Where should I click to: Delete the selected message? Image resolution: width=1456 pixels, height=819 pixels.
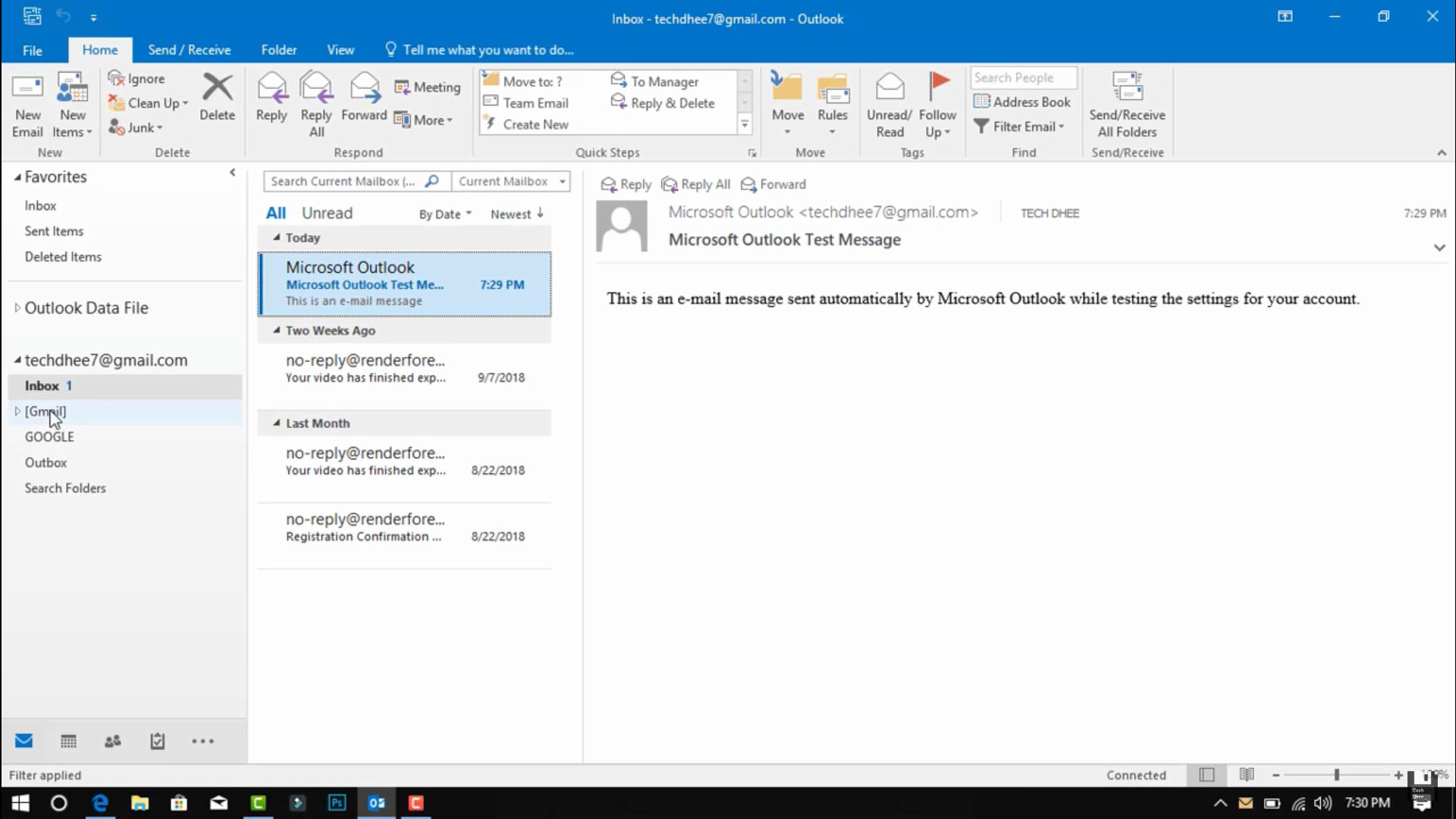tap(217, 97)
